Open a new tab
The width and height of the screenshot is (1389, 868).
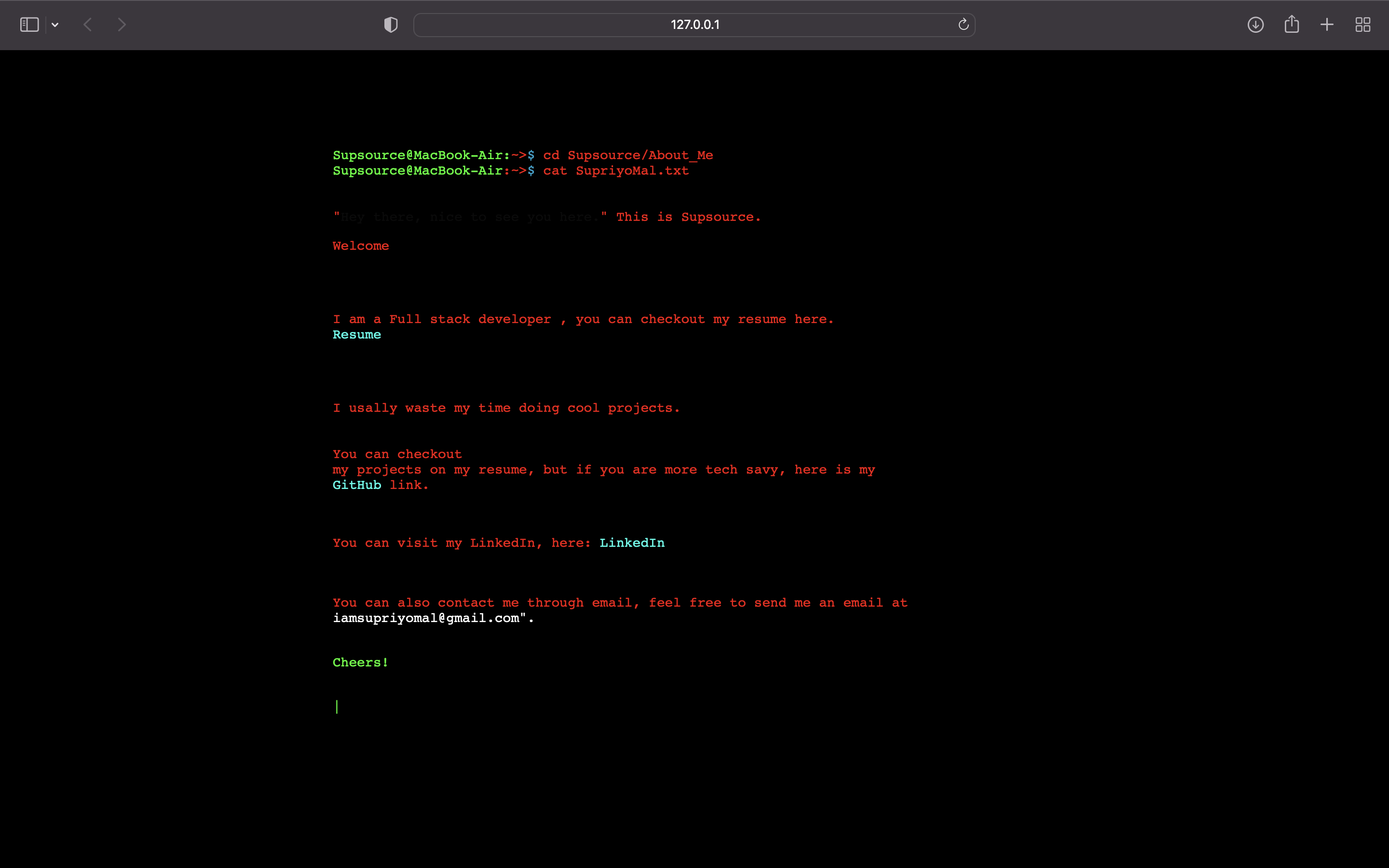1327,25
